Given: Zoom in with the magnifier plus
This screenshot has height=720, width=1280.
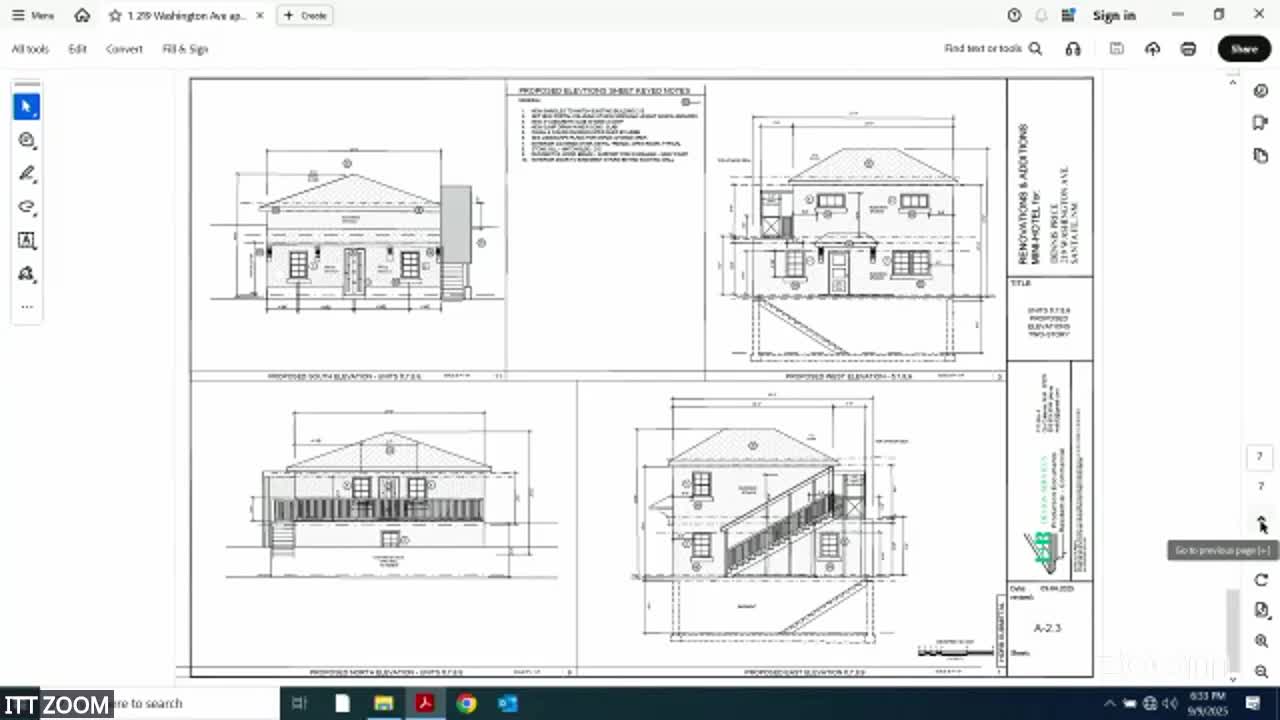Looking at the screenshot, I should point(1261,641).
